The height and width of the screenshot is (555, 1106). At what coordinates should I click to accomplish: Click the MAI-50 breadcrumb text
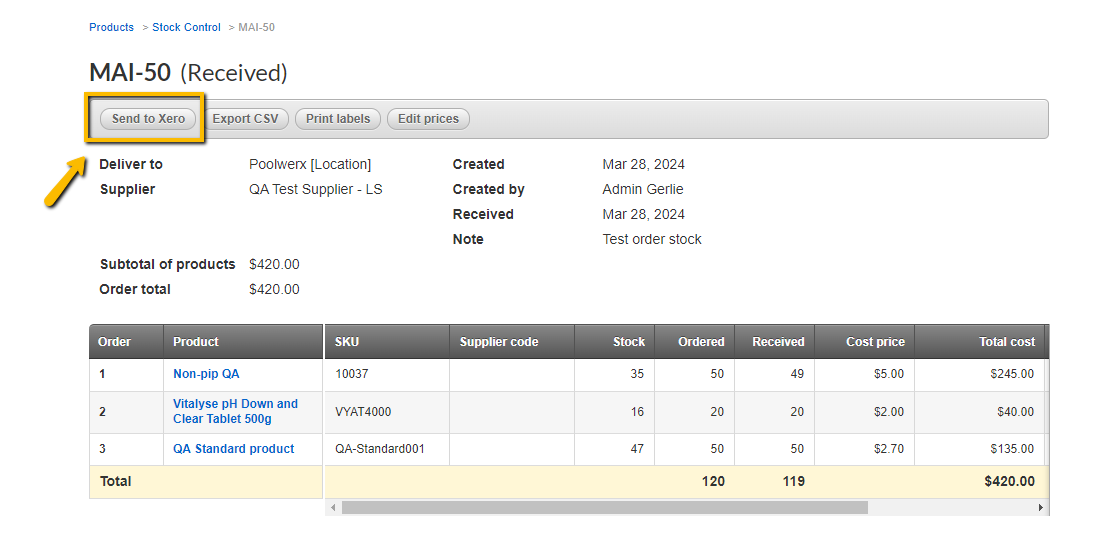click(x=257, y=27)
